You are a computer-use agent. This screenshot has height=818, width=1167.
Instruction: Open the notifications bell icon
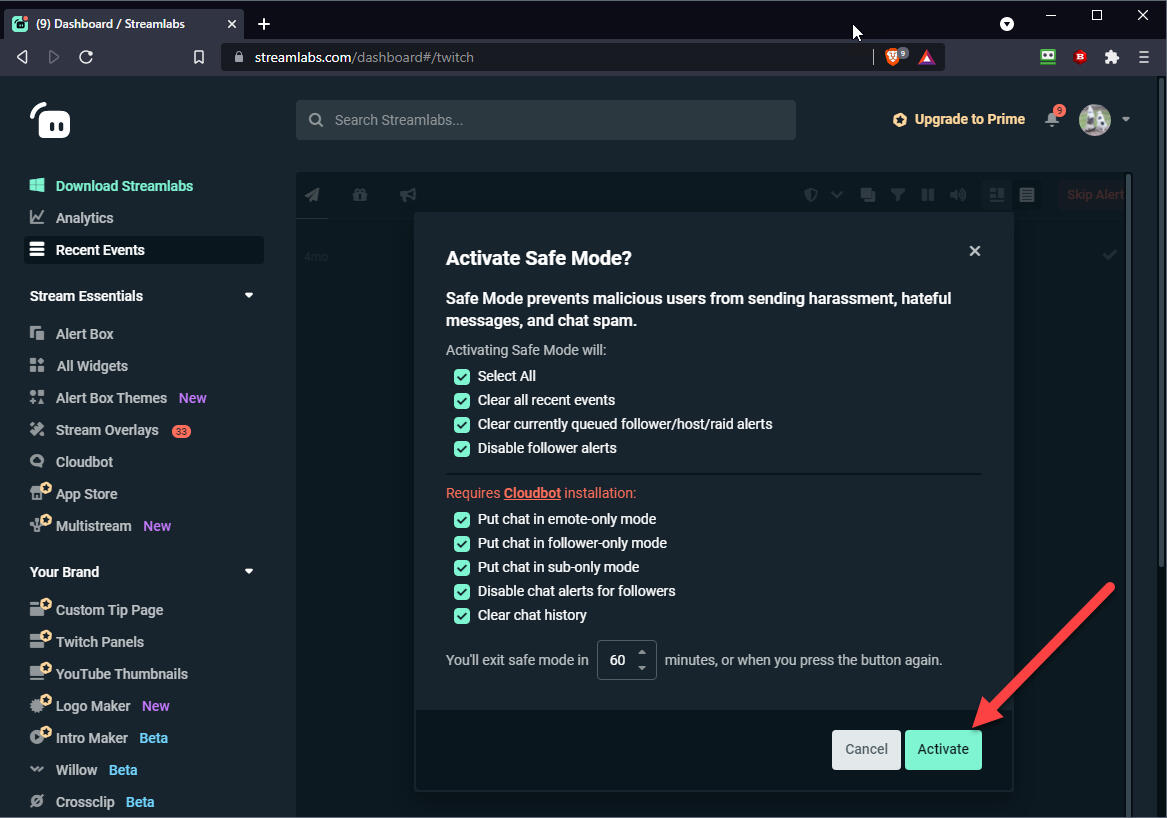click(1051, 119)
